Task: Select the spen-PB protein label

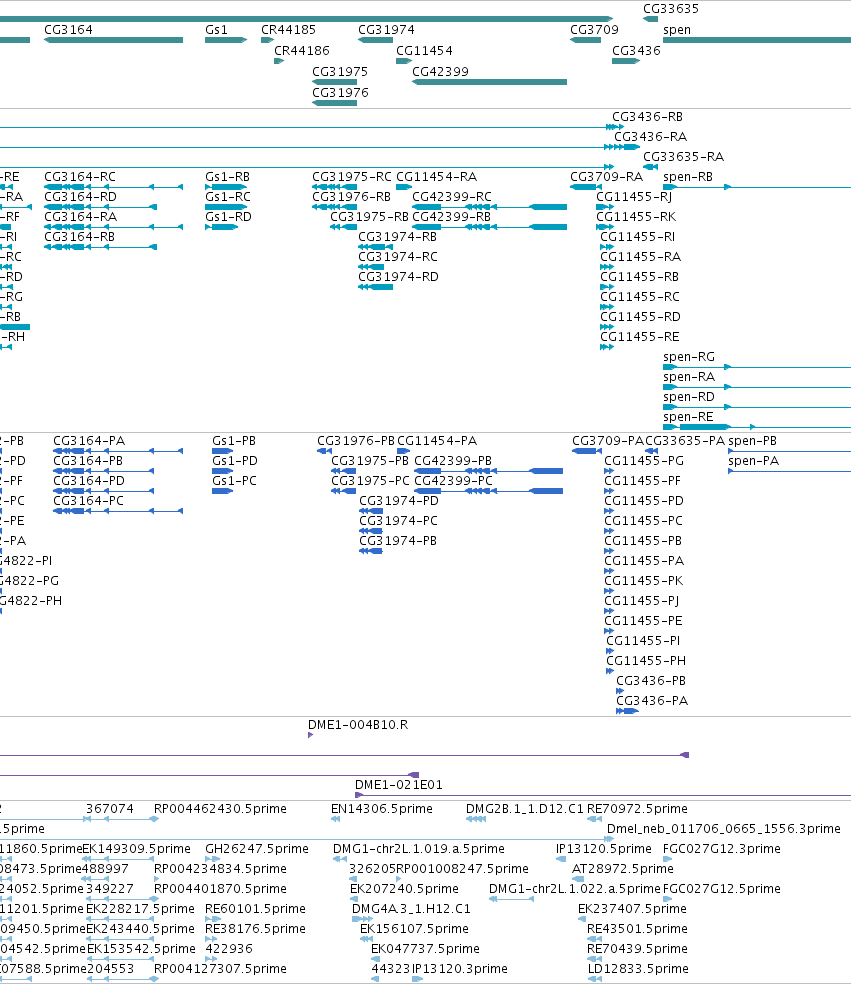Action: pyautogui.click(x=752, y=441)
